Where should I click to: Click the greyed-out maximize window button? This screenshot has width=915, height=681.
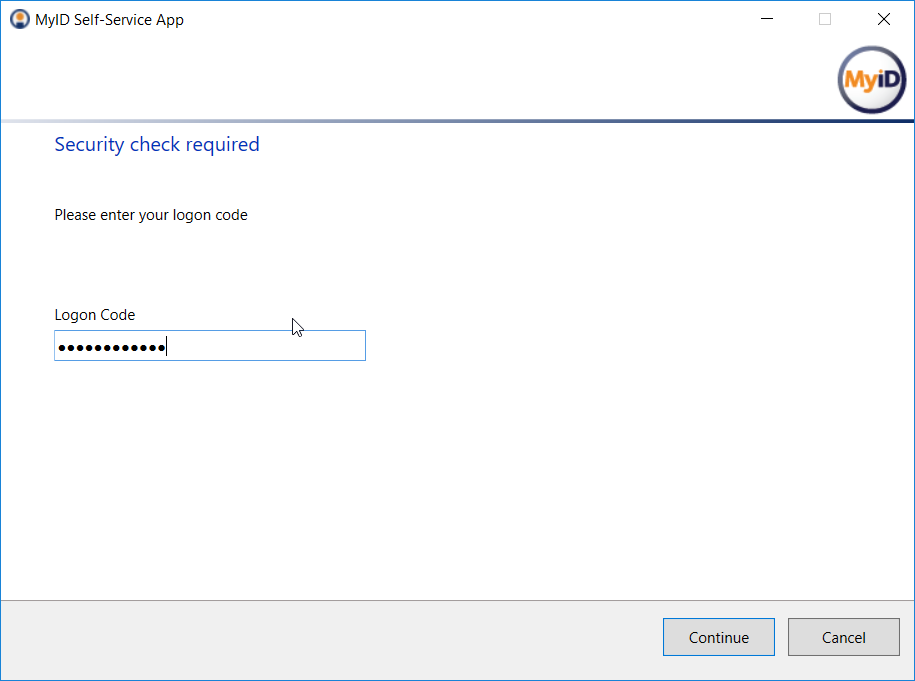coord(825,19)
